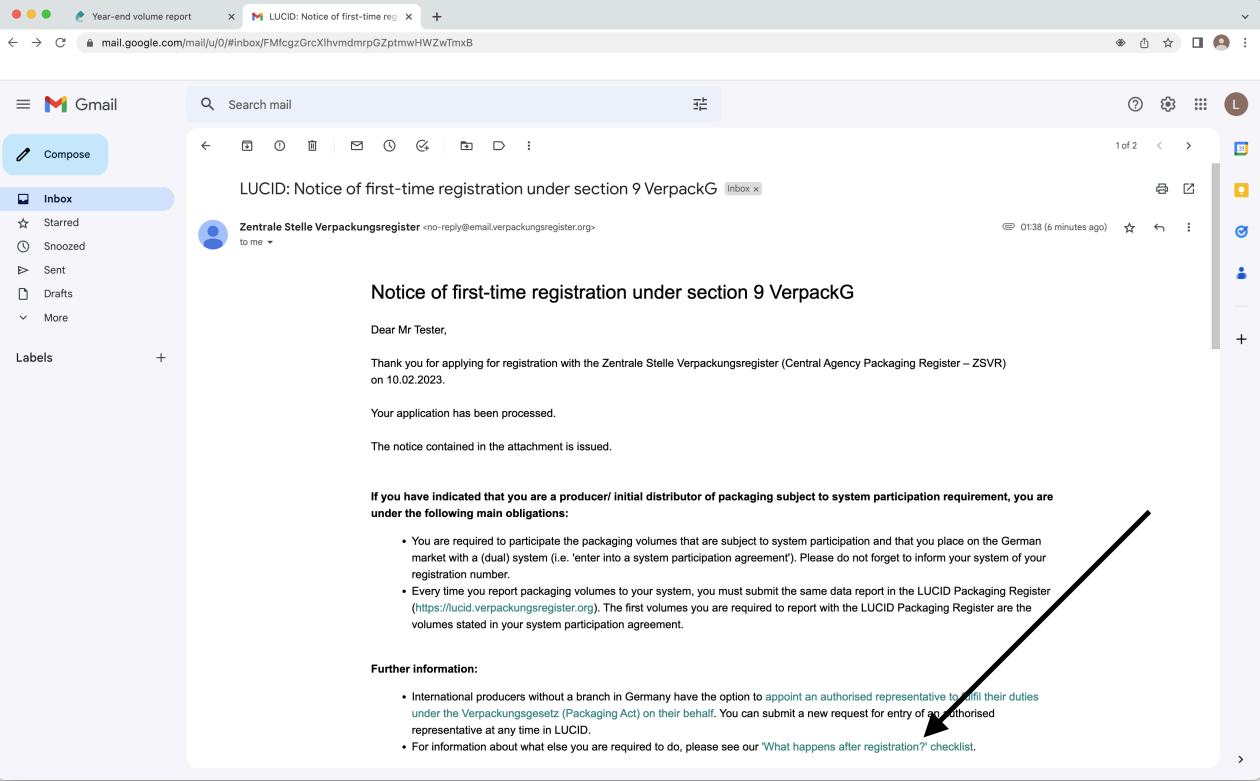Delete the email with the trash icon
This screenshot has height=781, width=1260.
tap(312, 146)
